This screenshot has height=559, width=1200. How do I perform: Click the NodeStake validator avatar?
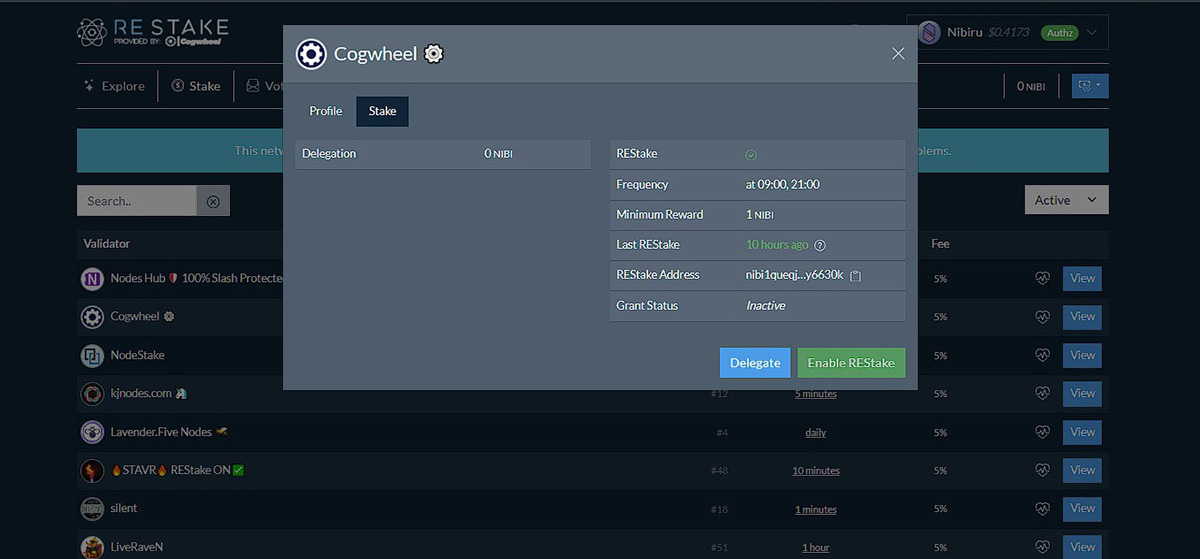92,356
